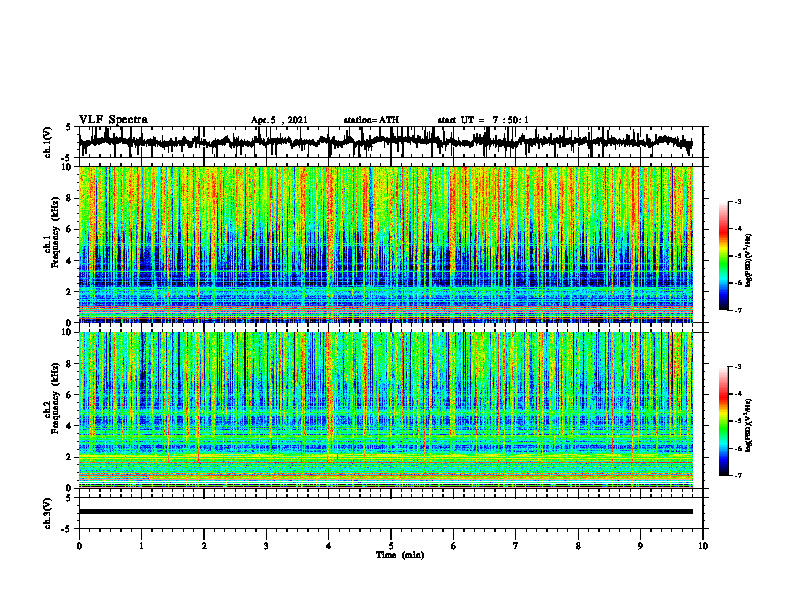The width and height of the screenshot is (792, 612).
Task: Click inside the ch.2 spectrogram panel
Action: point(385,410)
